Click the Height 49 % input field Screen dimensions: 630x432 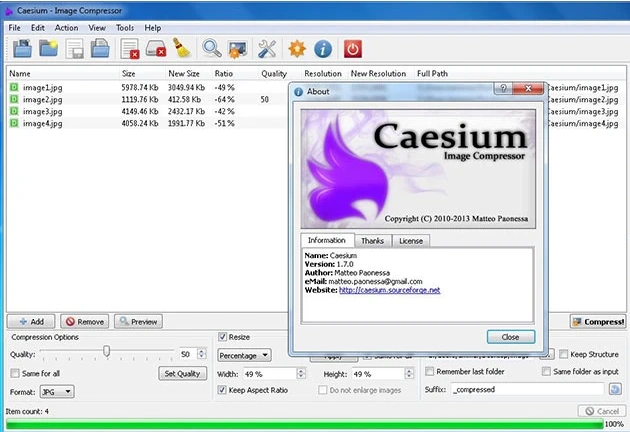378,374
